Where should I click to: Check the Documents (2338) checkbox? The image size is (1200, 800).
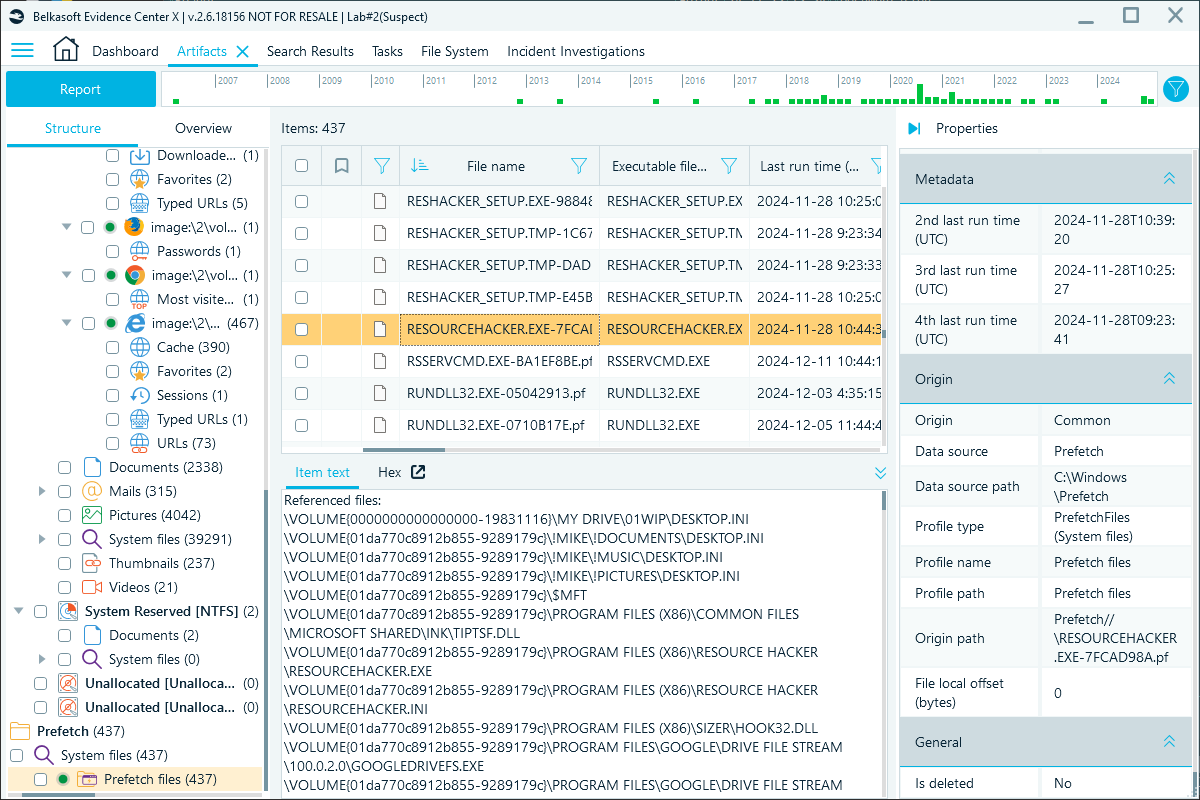point(64,467)
